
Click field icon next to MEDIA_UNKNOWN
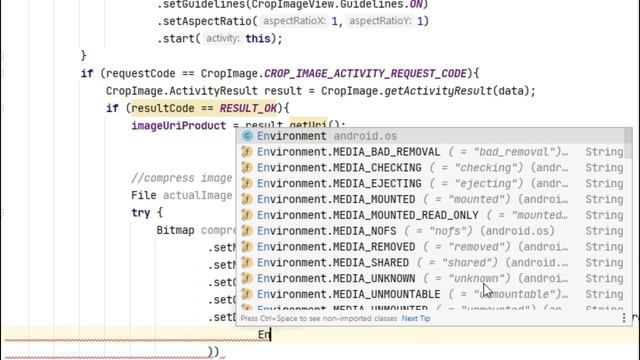(x=247, y=278)
